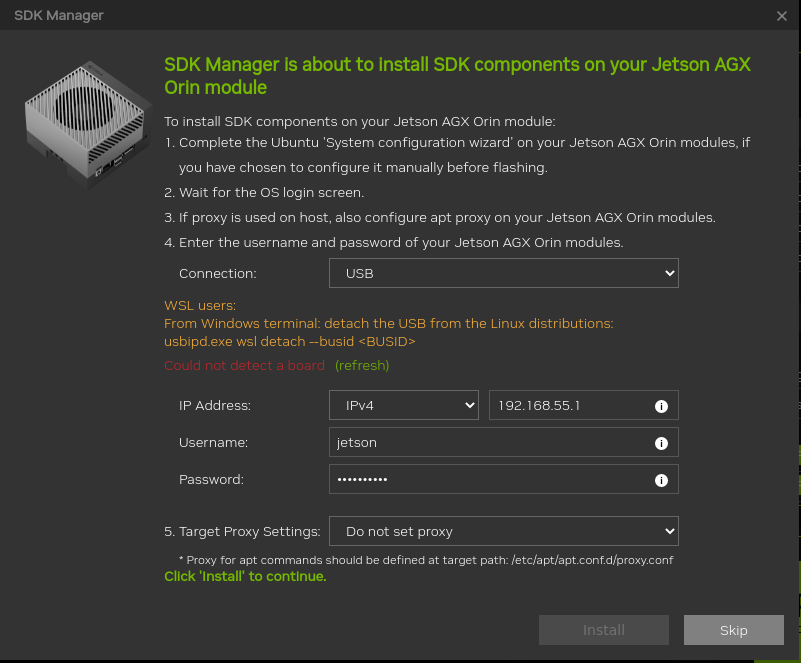Focus the IP address field showing 192.168.55.1

click(570, 405)
